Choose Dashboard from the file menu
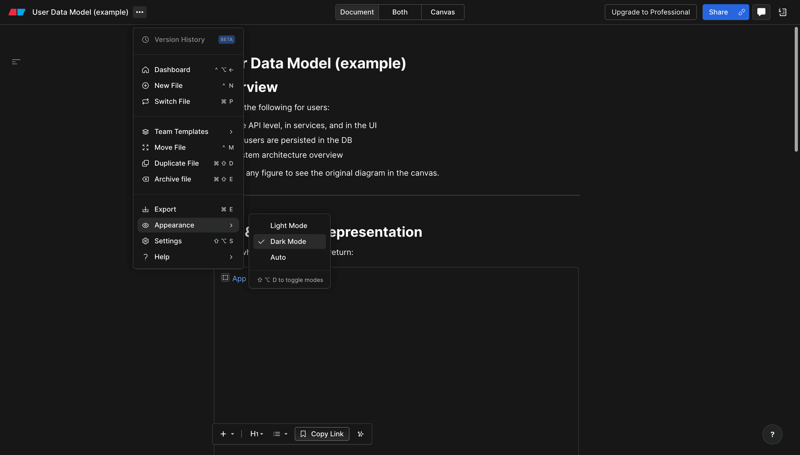 (188, 69)
